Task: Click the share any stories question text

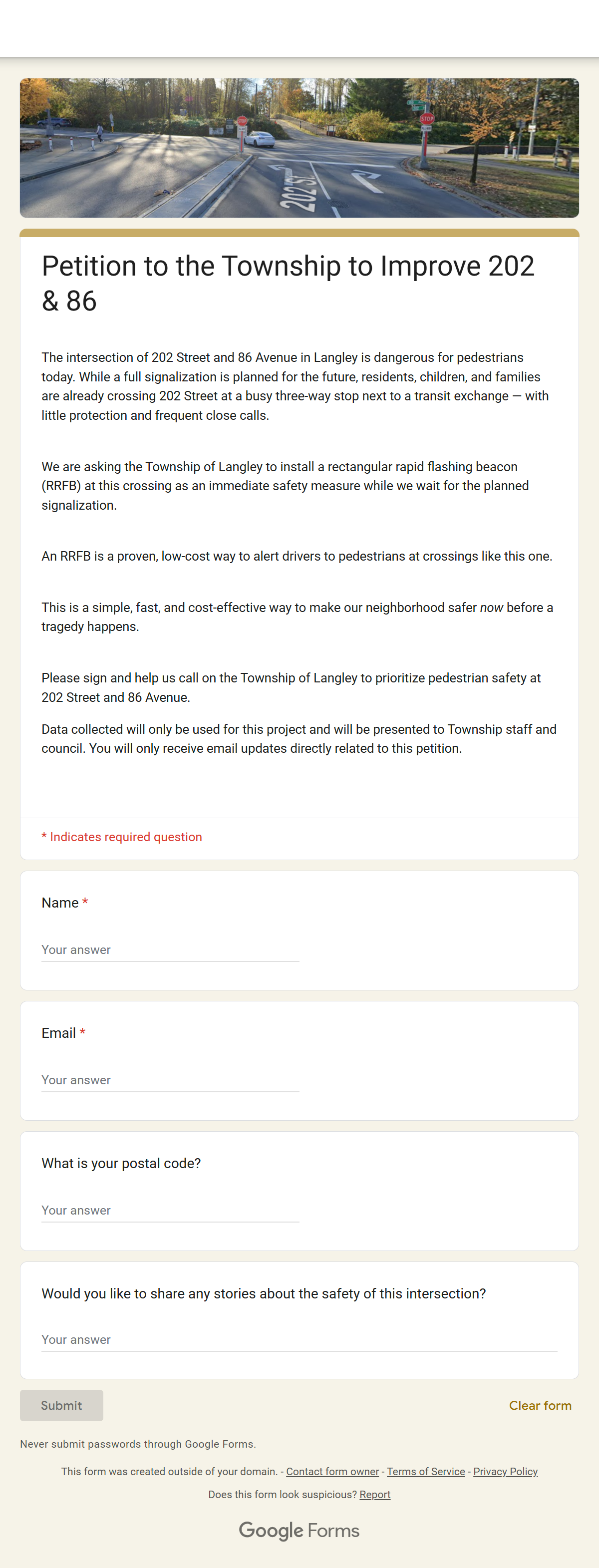Action: click(x=264, y=1293)
